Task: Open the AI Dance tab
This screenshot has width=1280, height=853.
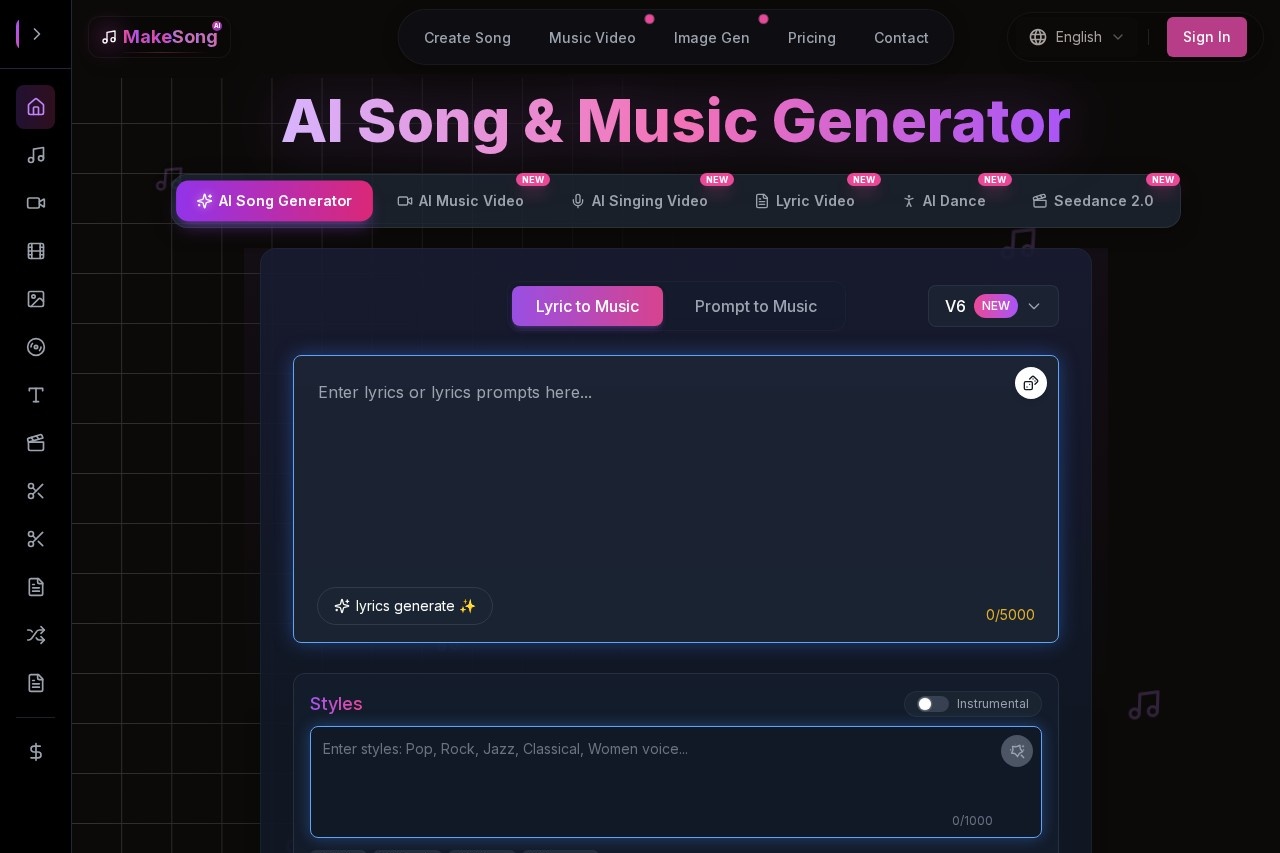Action: pos(944,201)
